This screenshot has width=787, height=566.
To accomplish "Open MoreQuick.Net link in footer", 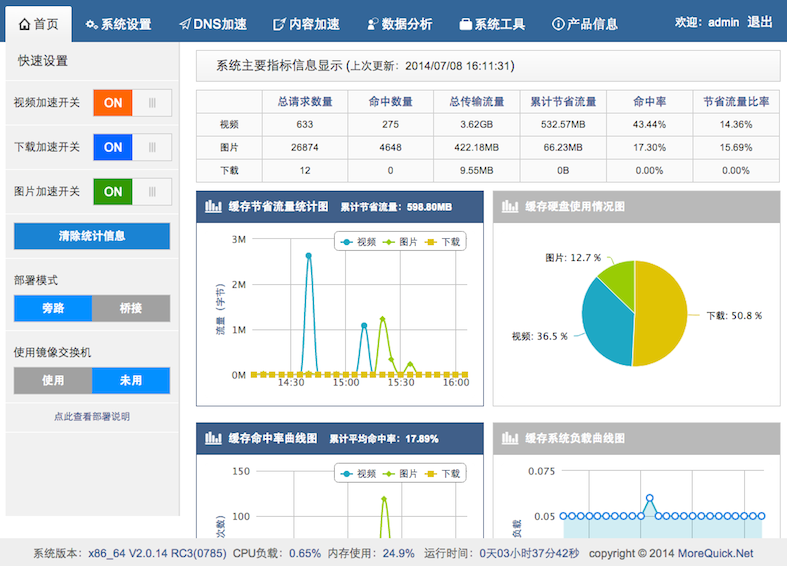I will pyautogui.click(x=716, y=553).
